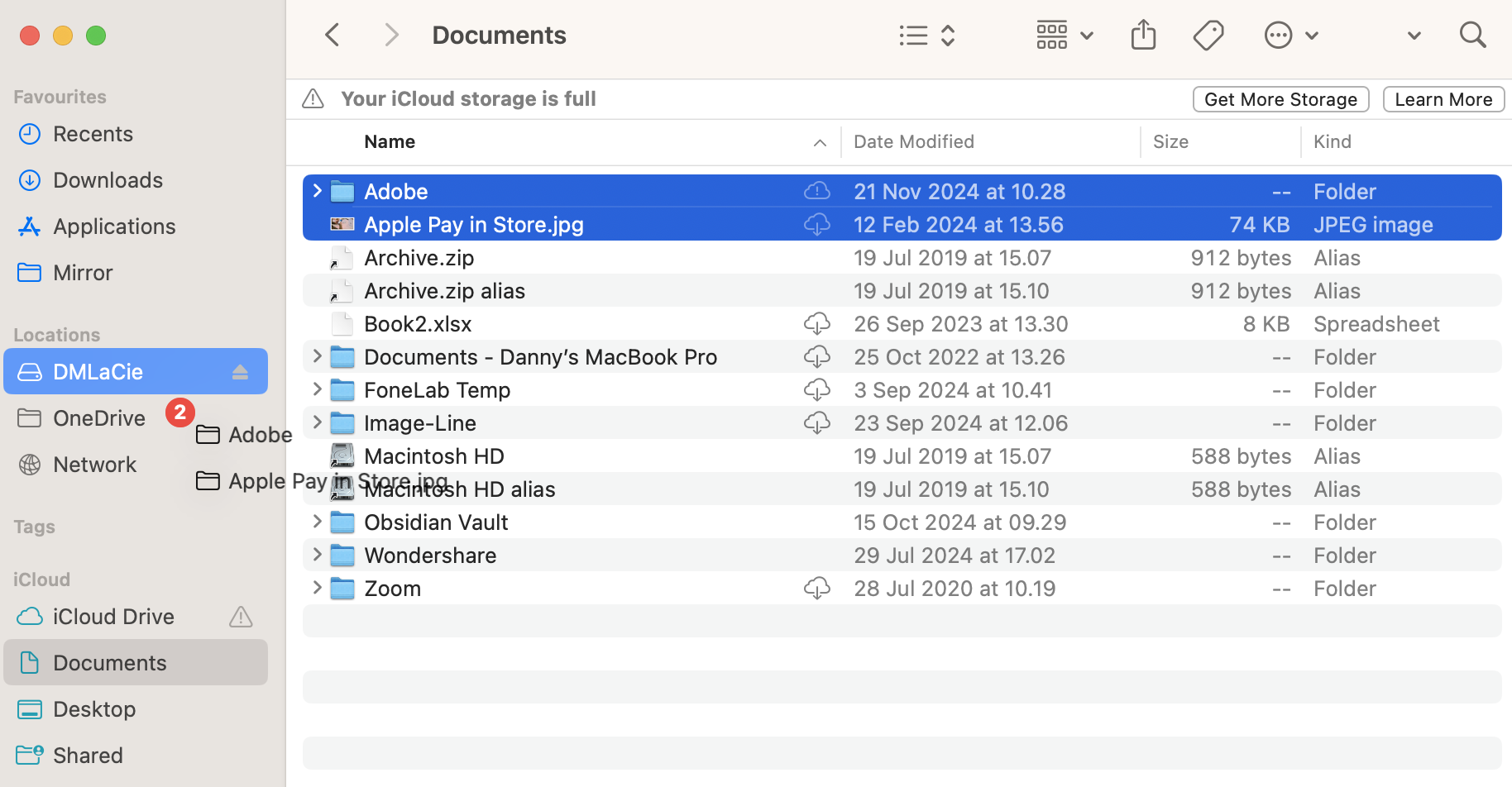Eject the DMLaCie drive
1512x787 pixels.
(x=240, y=371)
